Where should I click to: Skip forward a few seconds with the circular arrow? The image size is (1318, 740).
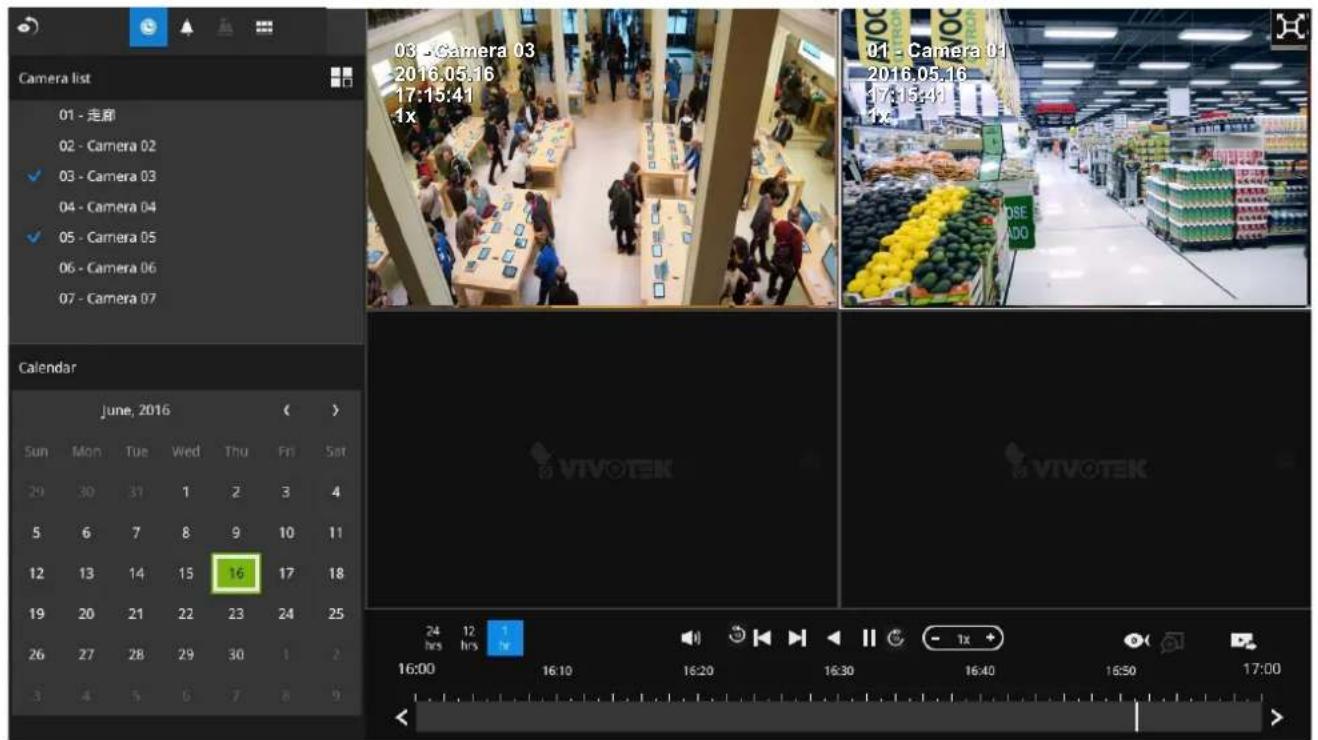point(896,637)
